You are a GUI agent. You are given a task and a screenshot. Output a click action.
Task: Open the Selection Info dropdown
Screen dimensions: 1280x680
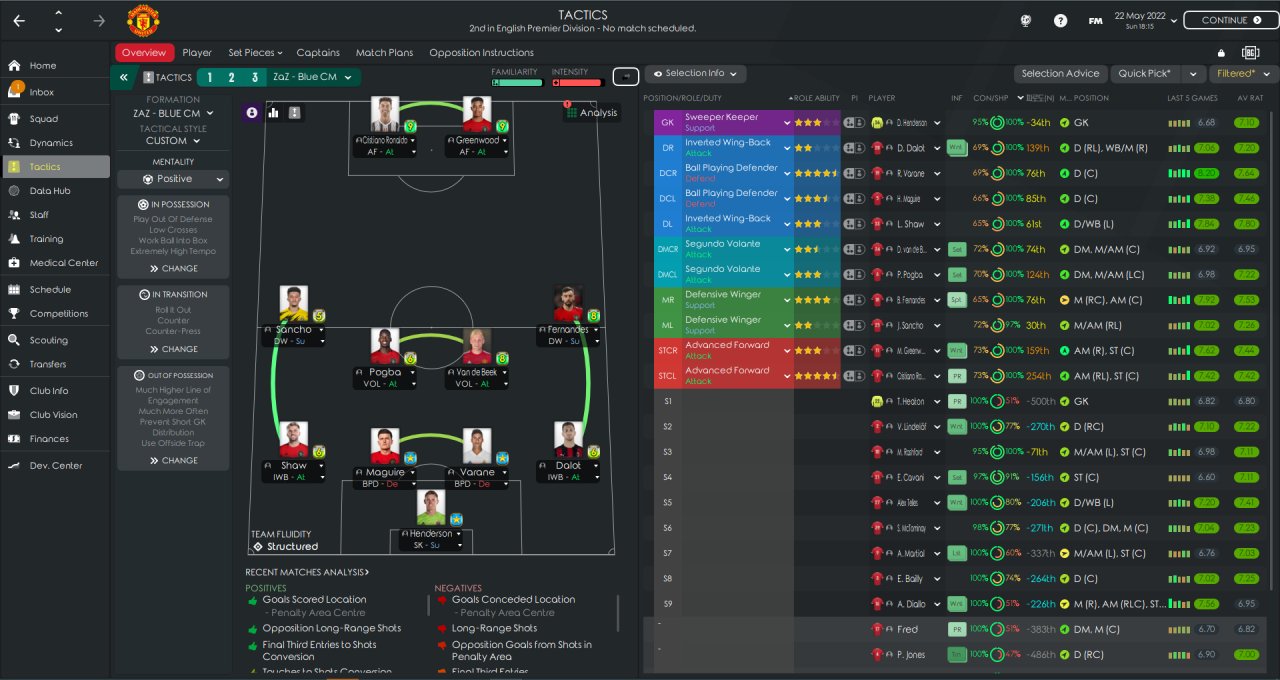point(695,73)
